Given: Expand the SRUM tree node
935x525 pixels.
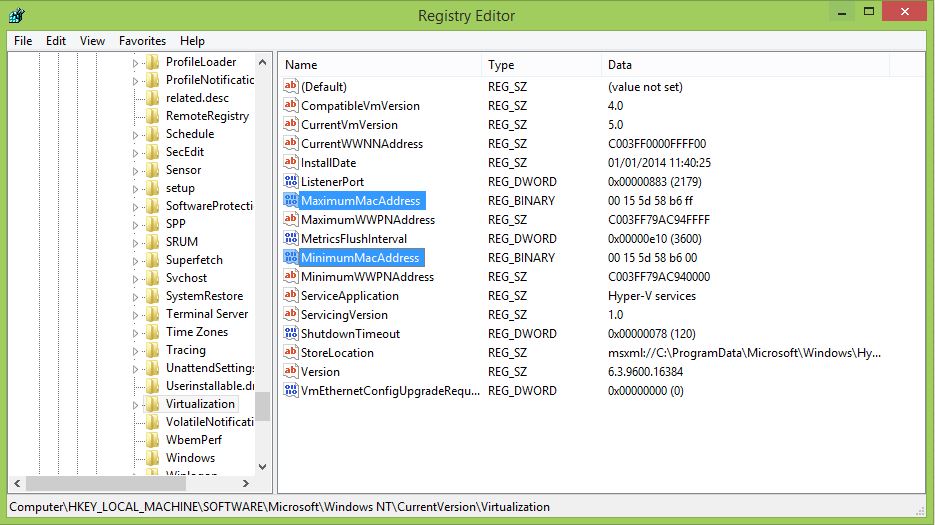Looking at the screenshot, I should coord(135,243).
